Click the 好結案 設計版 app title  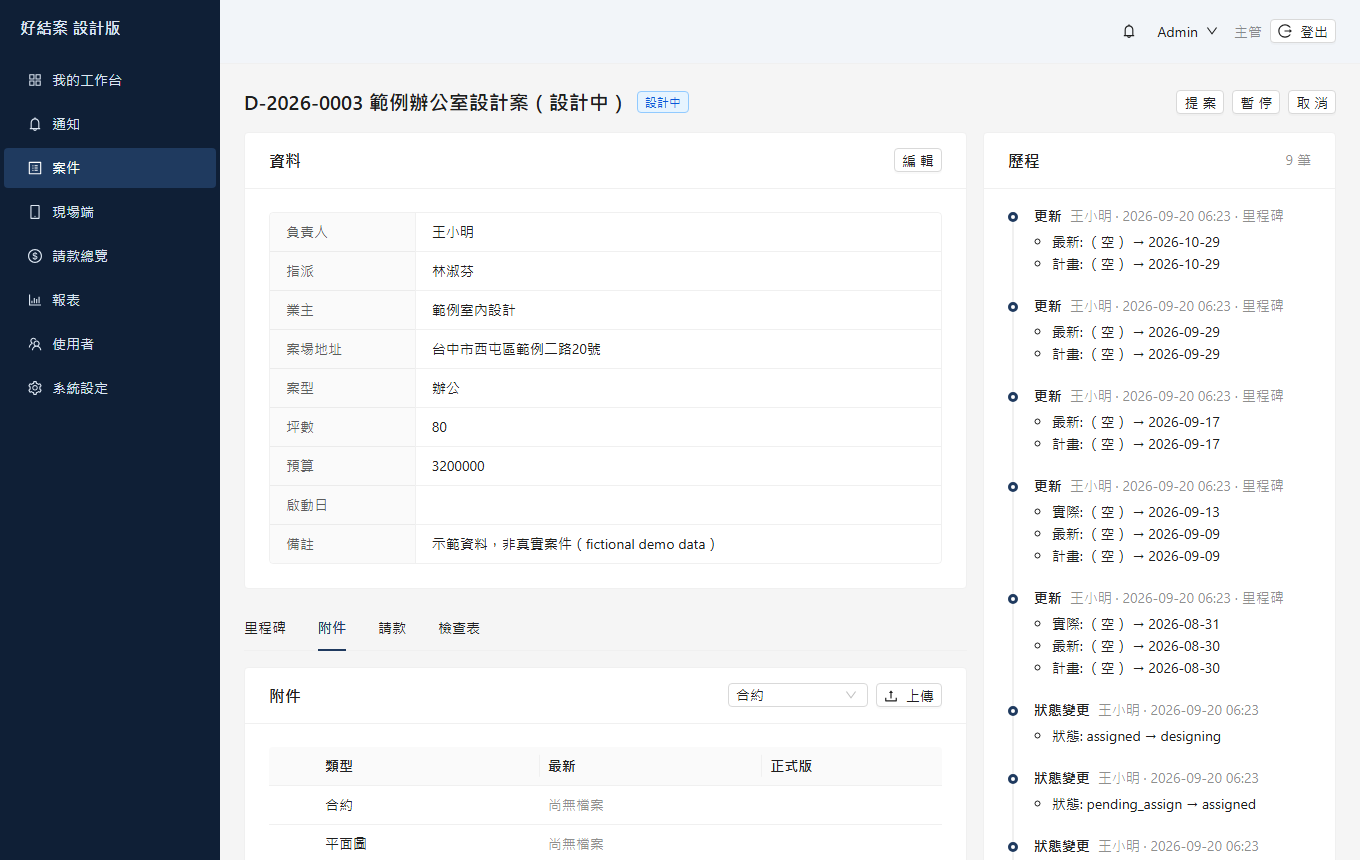70,28
